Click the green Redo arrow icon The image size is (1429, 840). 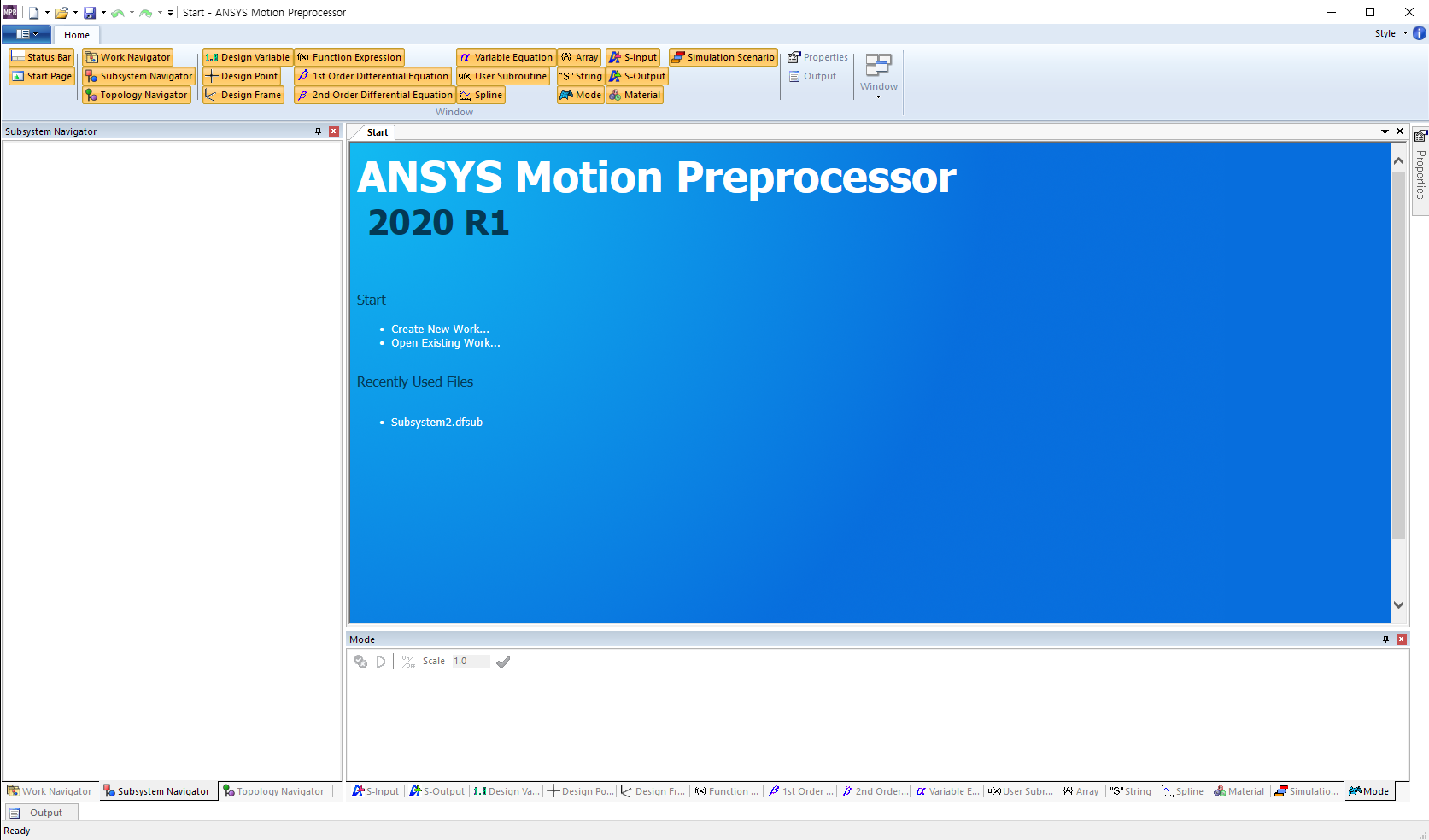(x=146, y=13)
